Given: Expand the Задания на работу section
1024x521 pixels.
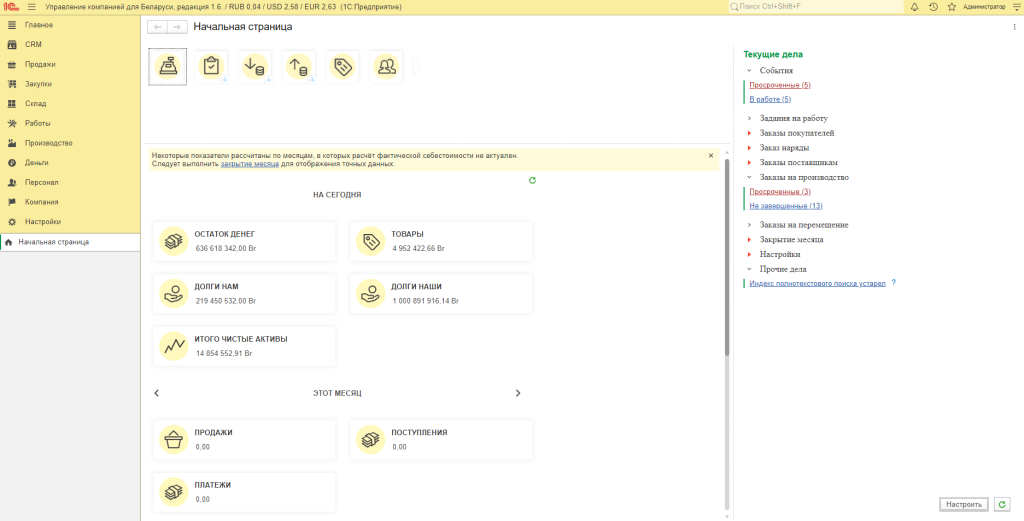Looking at the screenshot, I should click(749, 118).
